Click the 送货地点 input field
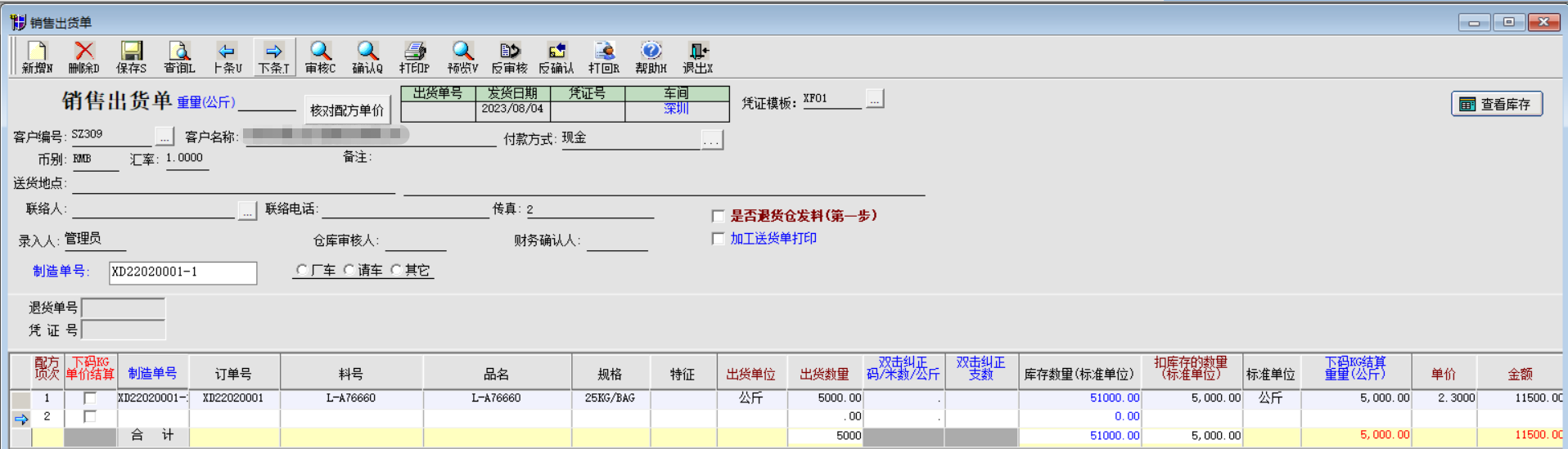The width and height of the screenshot is (1568, 449). (233, 184)
